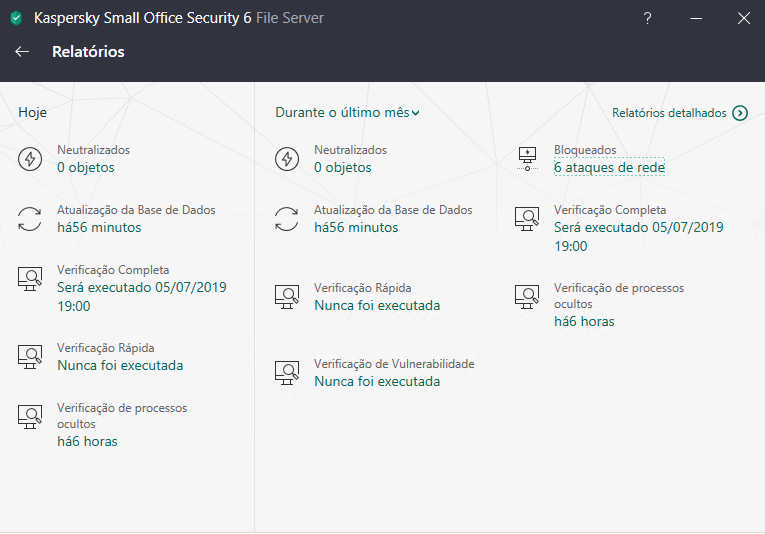Open the help question mark icon

[648, 18]
